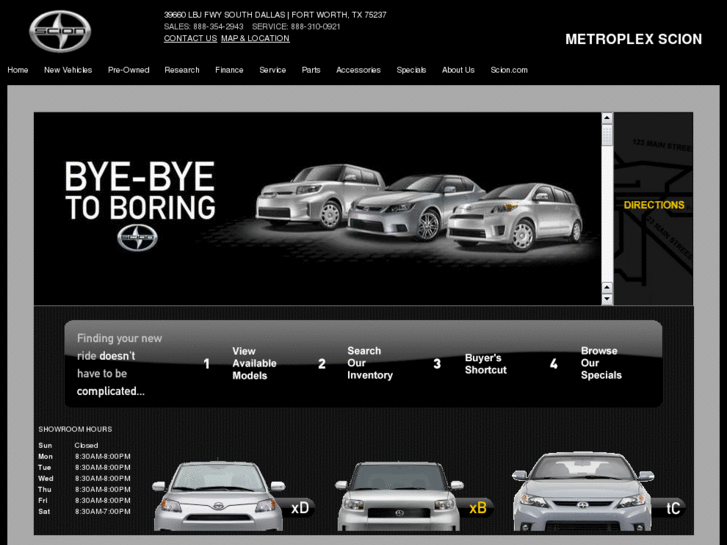Click the banner scrollbar up arrow at top
The height and width of the screenshot is (545, 727).
pos(607,118)
